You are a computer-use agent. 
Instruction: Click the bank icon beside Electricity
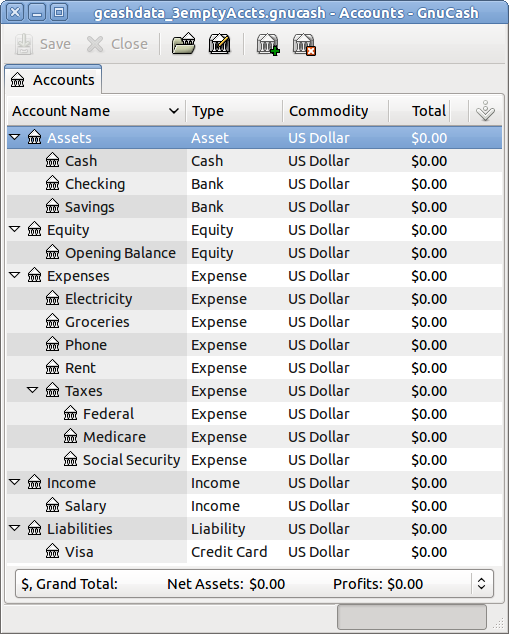click(x=53, y=299)
